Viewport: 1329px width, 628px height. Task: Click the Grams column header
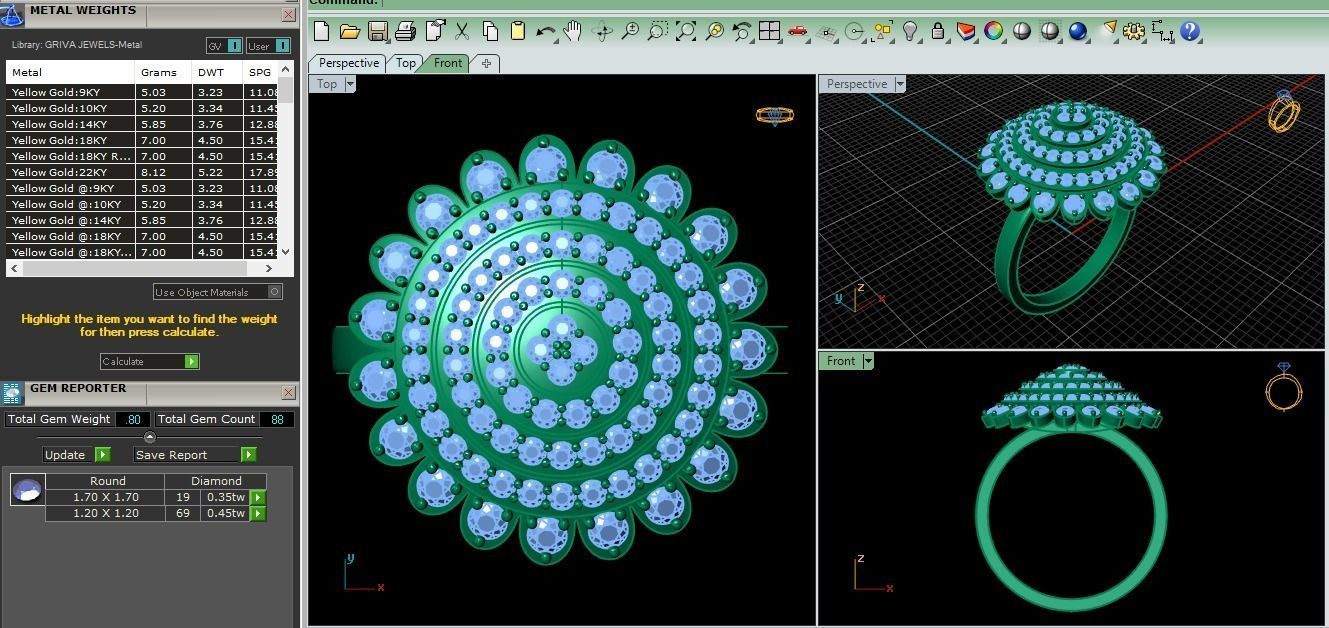click(162, 72)
